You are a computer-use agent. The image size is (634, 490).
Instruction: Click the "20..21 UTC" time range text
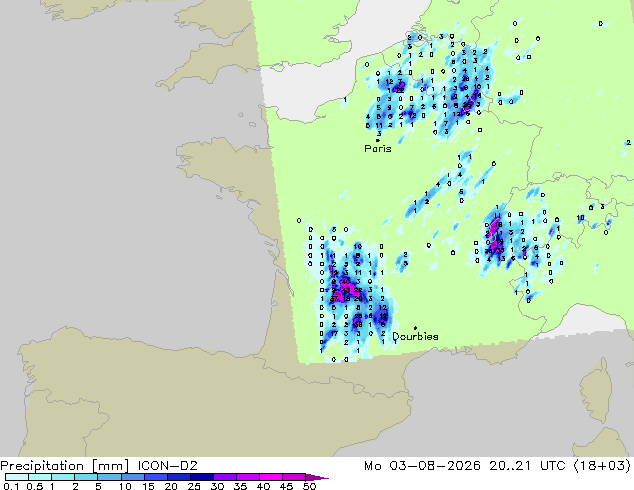528,466
